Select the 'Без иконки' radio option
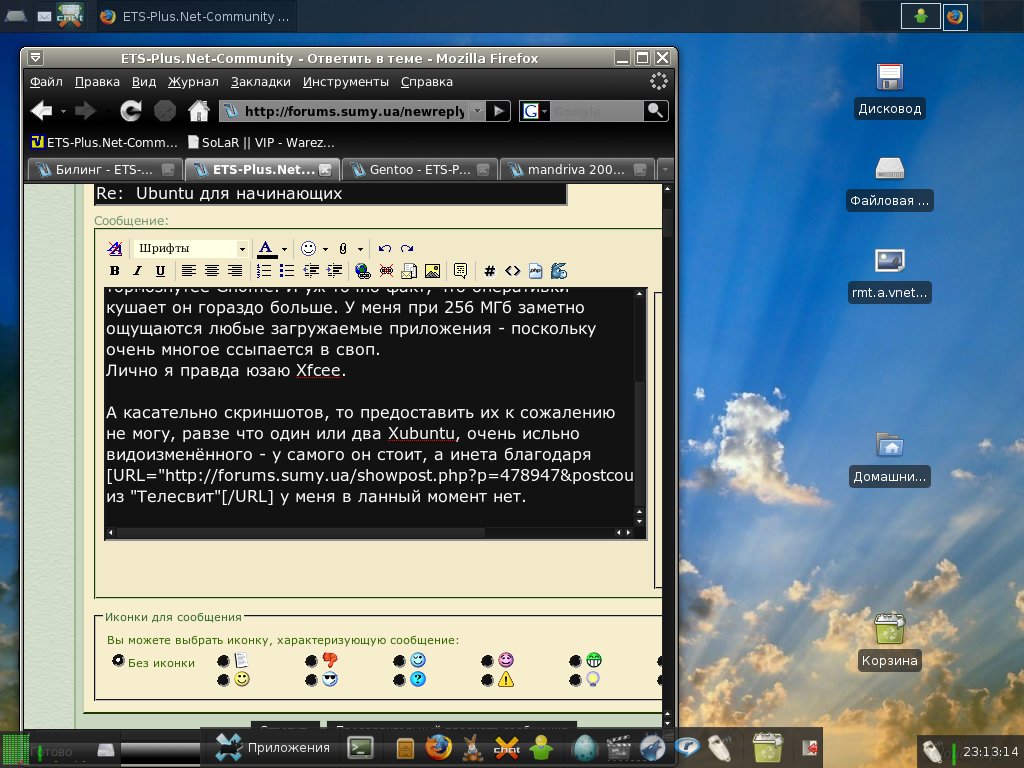 [x=119, y=661]
